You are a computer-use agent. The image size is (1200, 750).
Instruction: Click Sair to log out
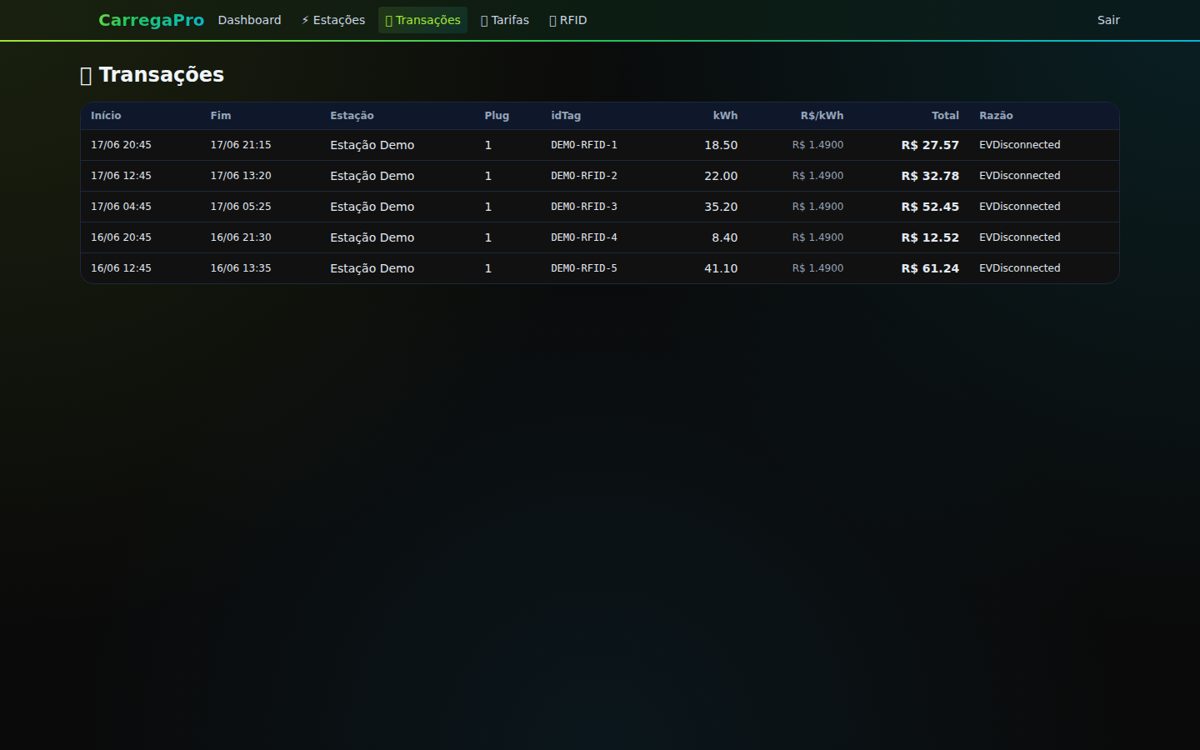[1108, 20]
